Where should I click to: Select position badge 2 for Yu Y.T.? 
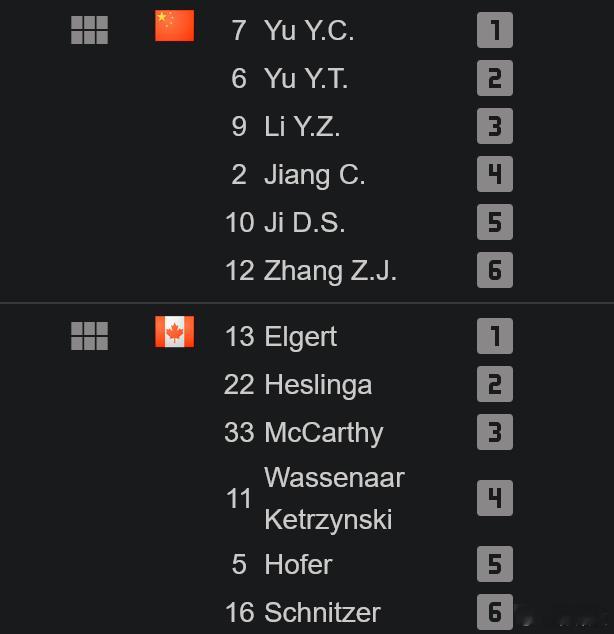[495, 78]
